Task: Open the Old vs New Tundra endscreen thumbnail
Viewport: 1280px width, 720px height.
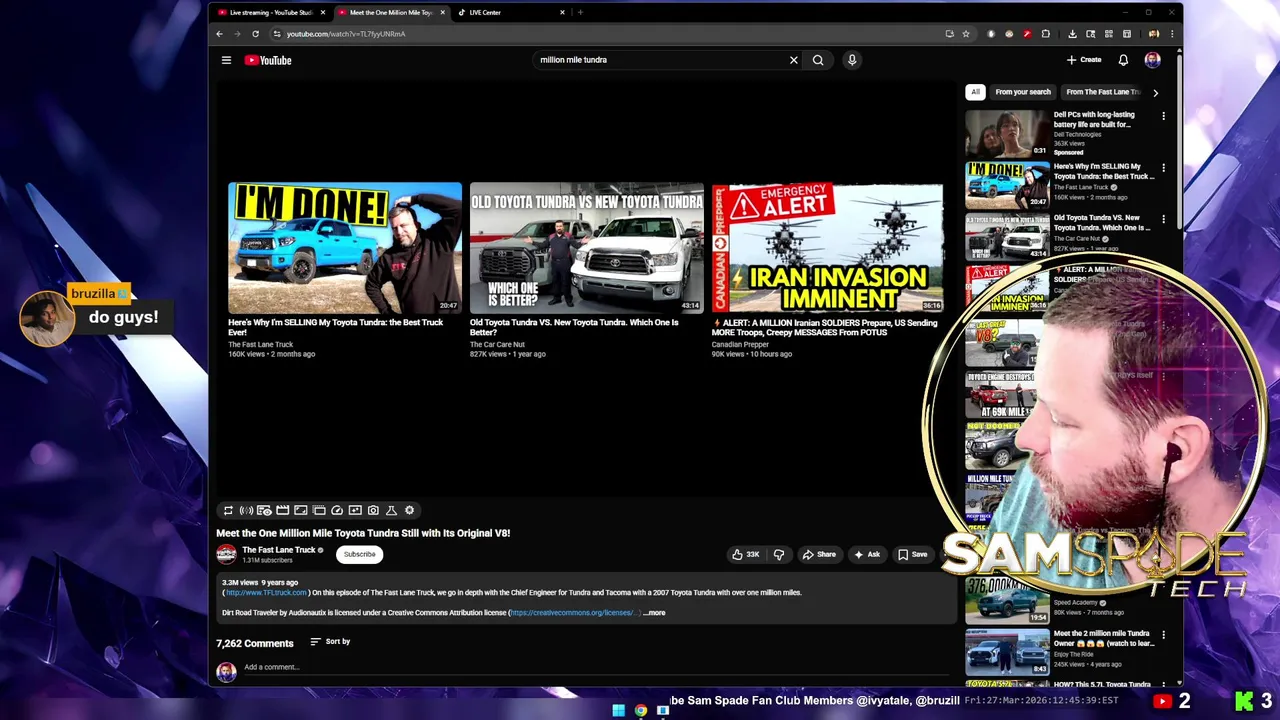Action: [x=587, y=247]
